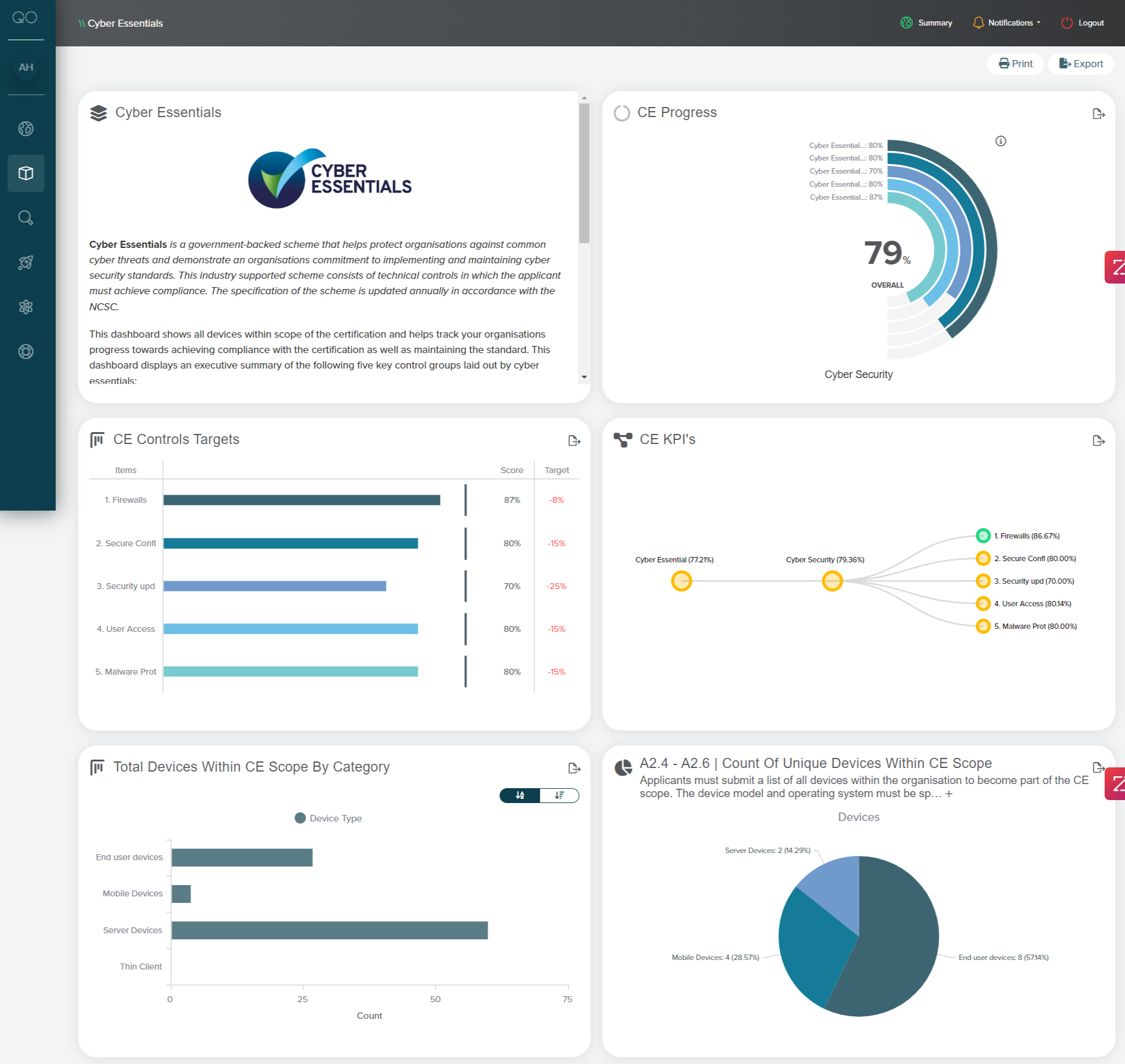Open the Summary page

pos(927,23)
